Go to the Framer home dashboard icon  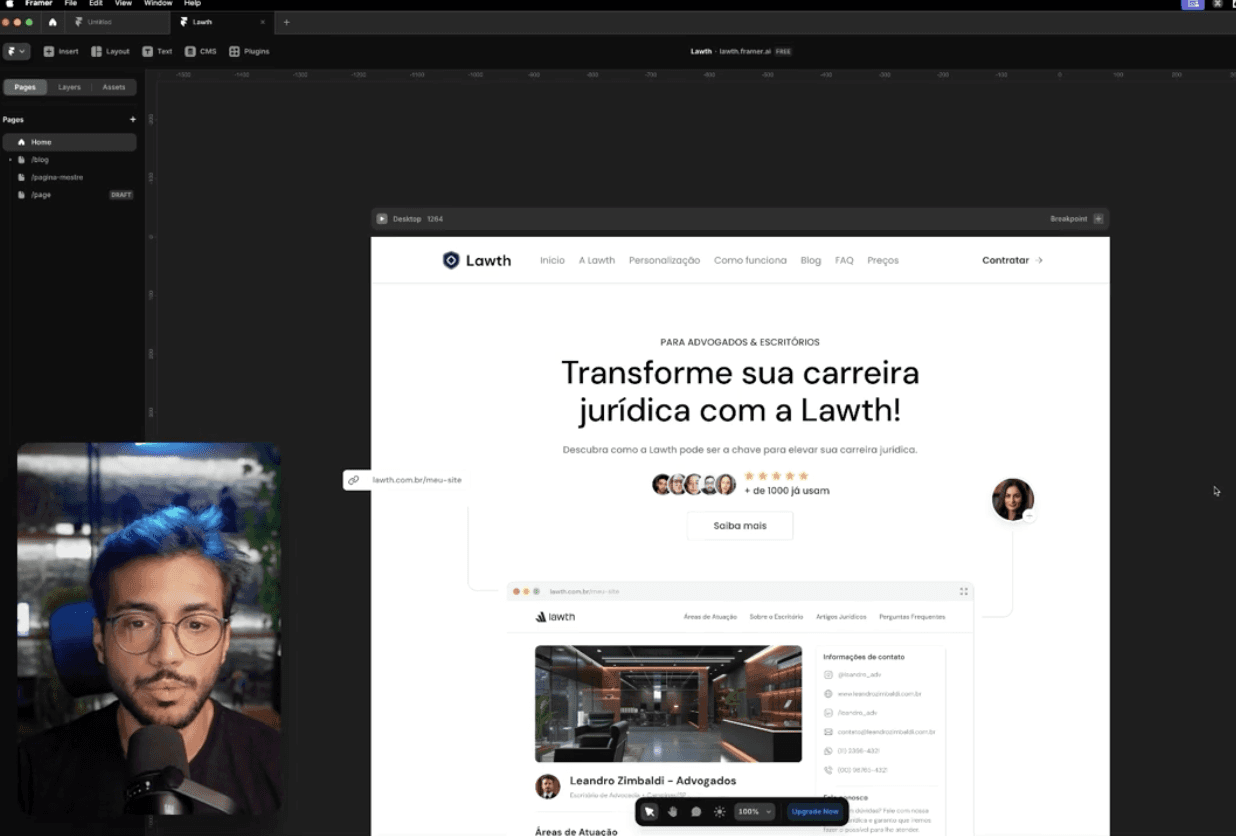pos(53,22)
